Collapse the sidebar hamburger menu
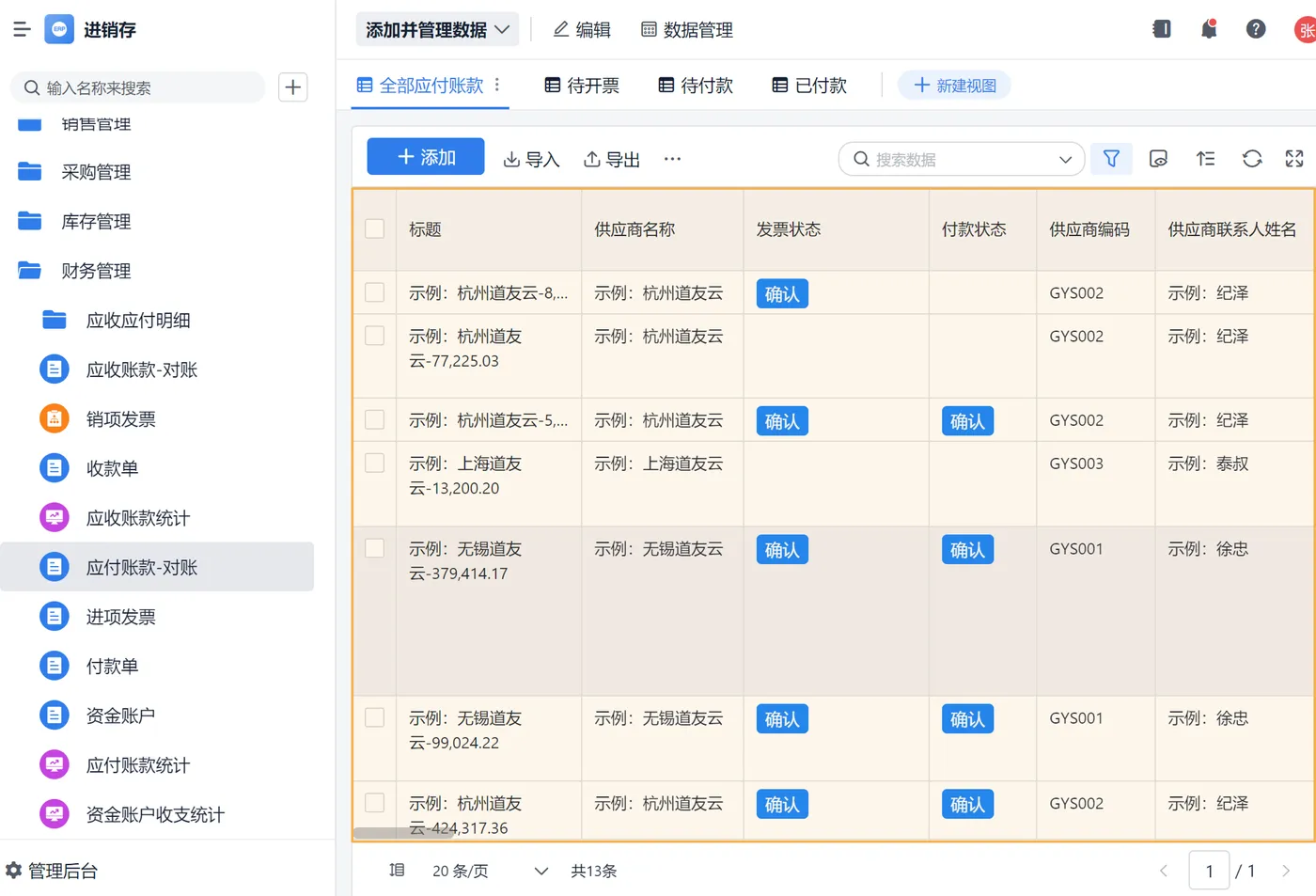 click(x=22, y=30)
